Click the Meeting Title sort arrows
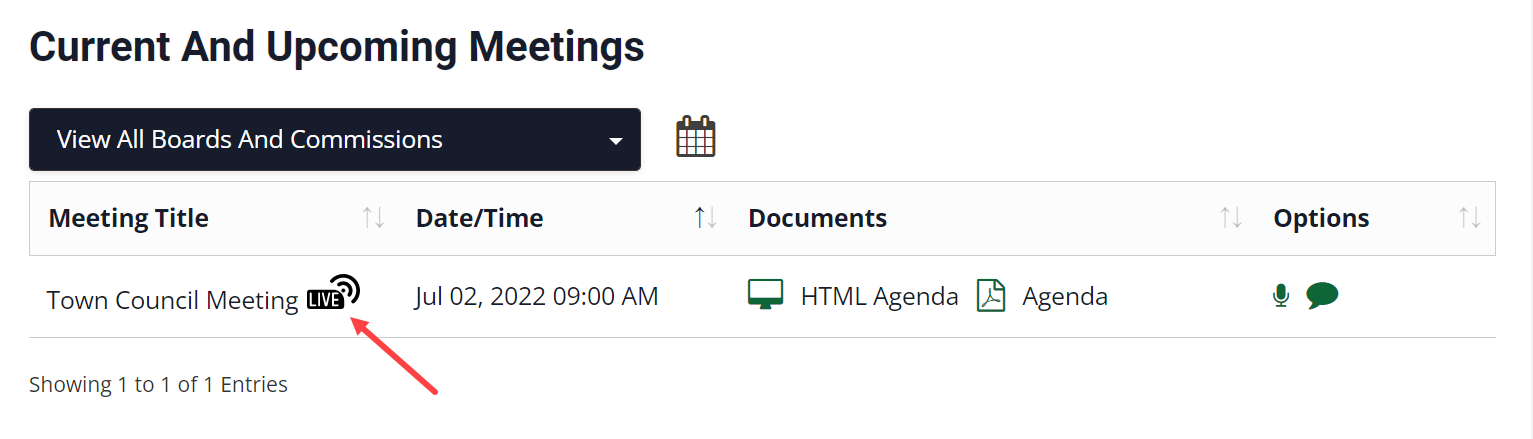This screenshot has width=1533, height=439. point(373,217)
